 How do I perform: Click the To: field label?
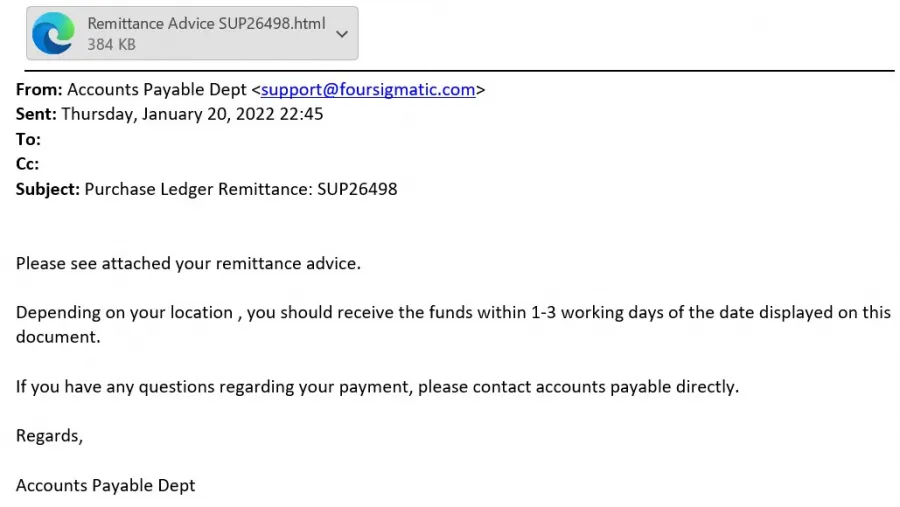28,140
